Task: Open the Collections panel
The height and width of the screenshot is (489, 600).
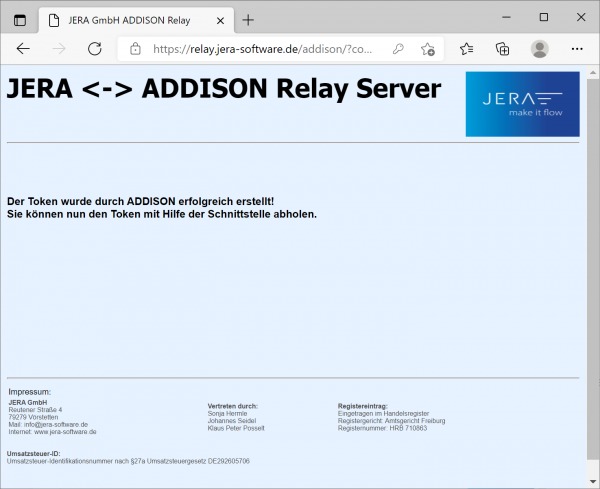Action: (x=503, y=48)
